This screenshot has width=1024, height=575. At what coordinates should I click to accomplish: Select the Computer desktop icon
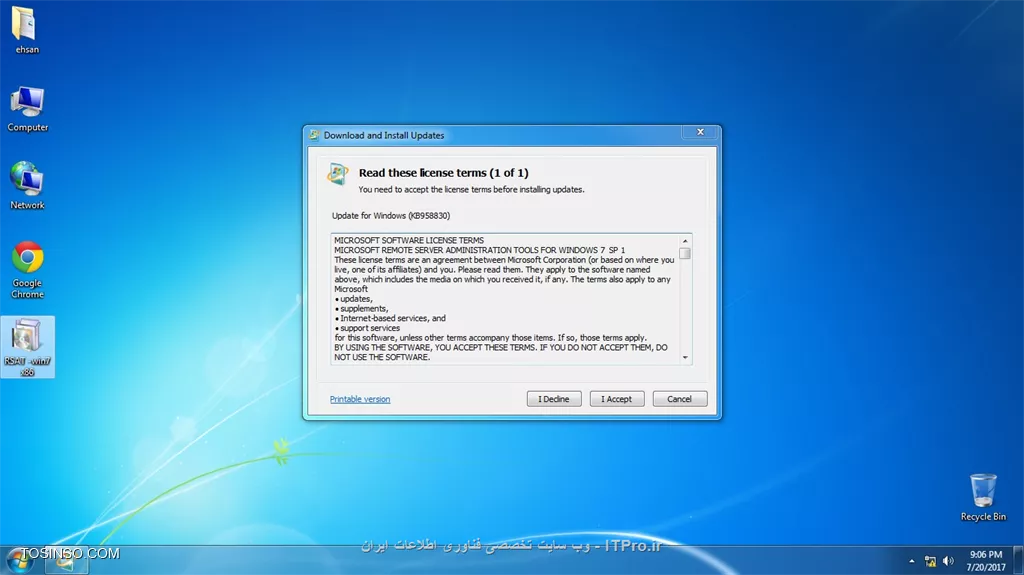27,108
